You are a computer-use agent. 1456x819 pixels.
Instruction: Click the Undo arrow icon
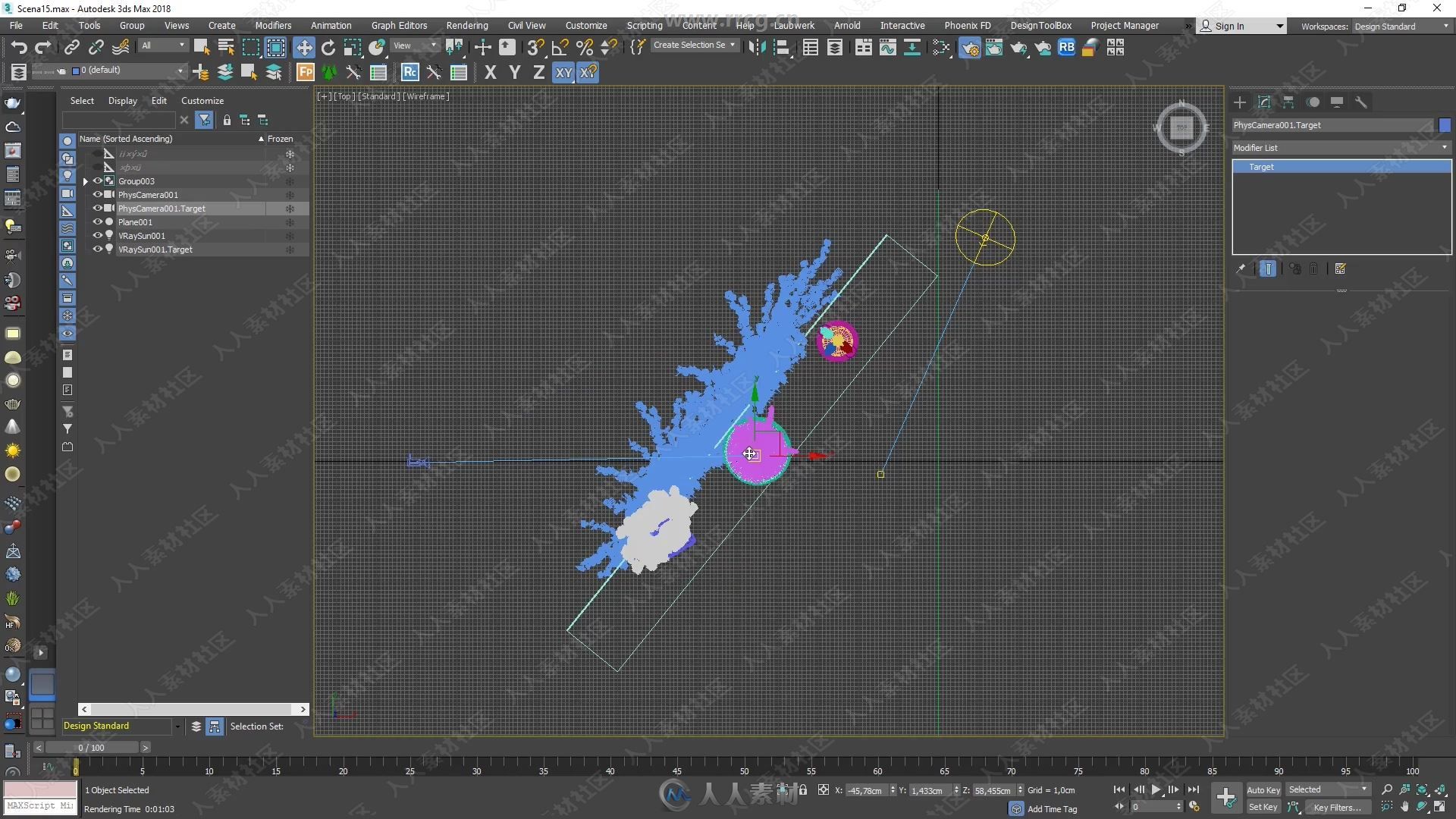(x=18, y=47)
